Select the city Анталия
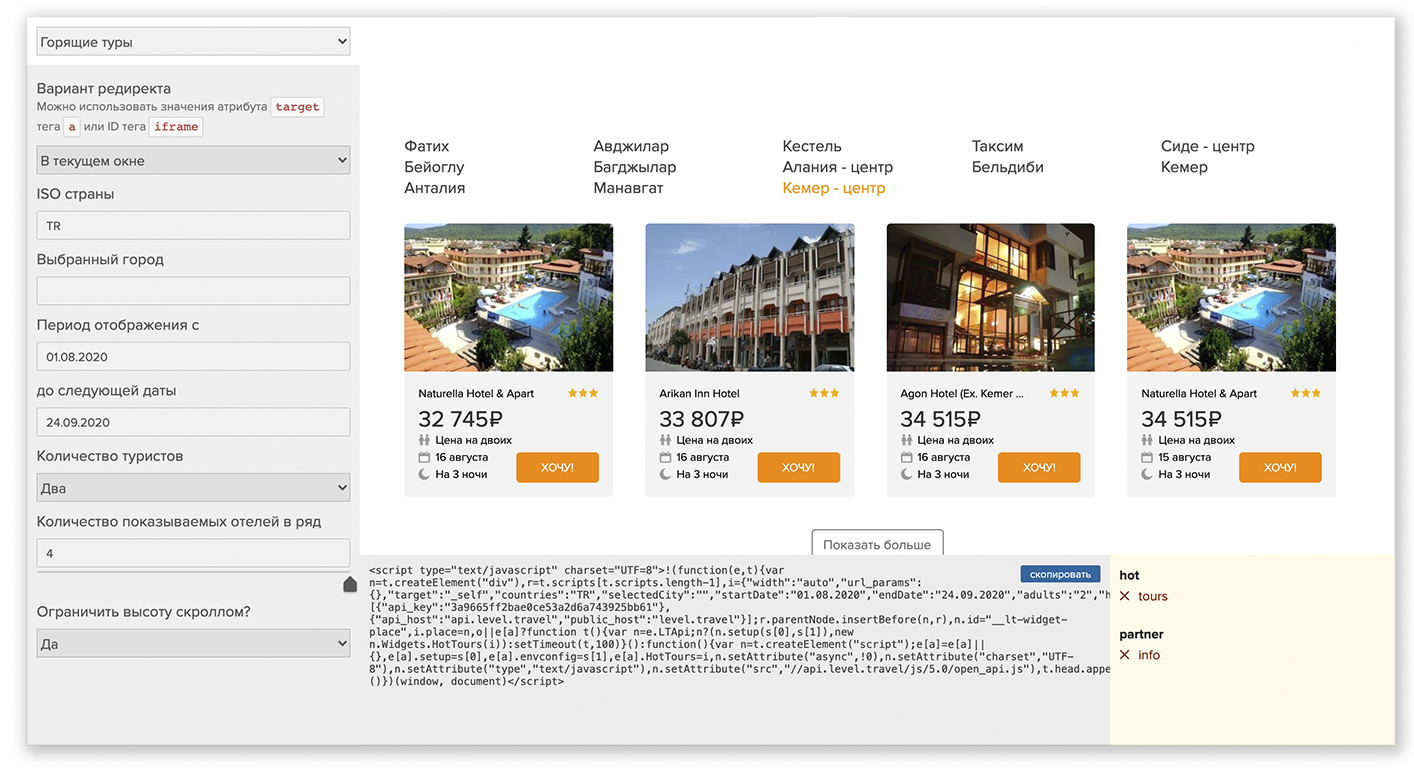Viewport: 1414px width, 775px height. click(x=434, y=188)
